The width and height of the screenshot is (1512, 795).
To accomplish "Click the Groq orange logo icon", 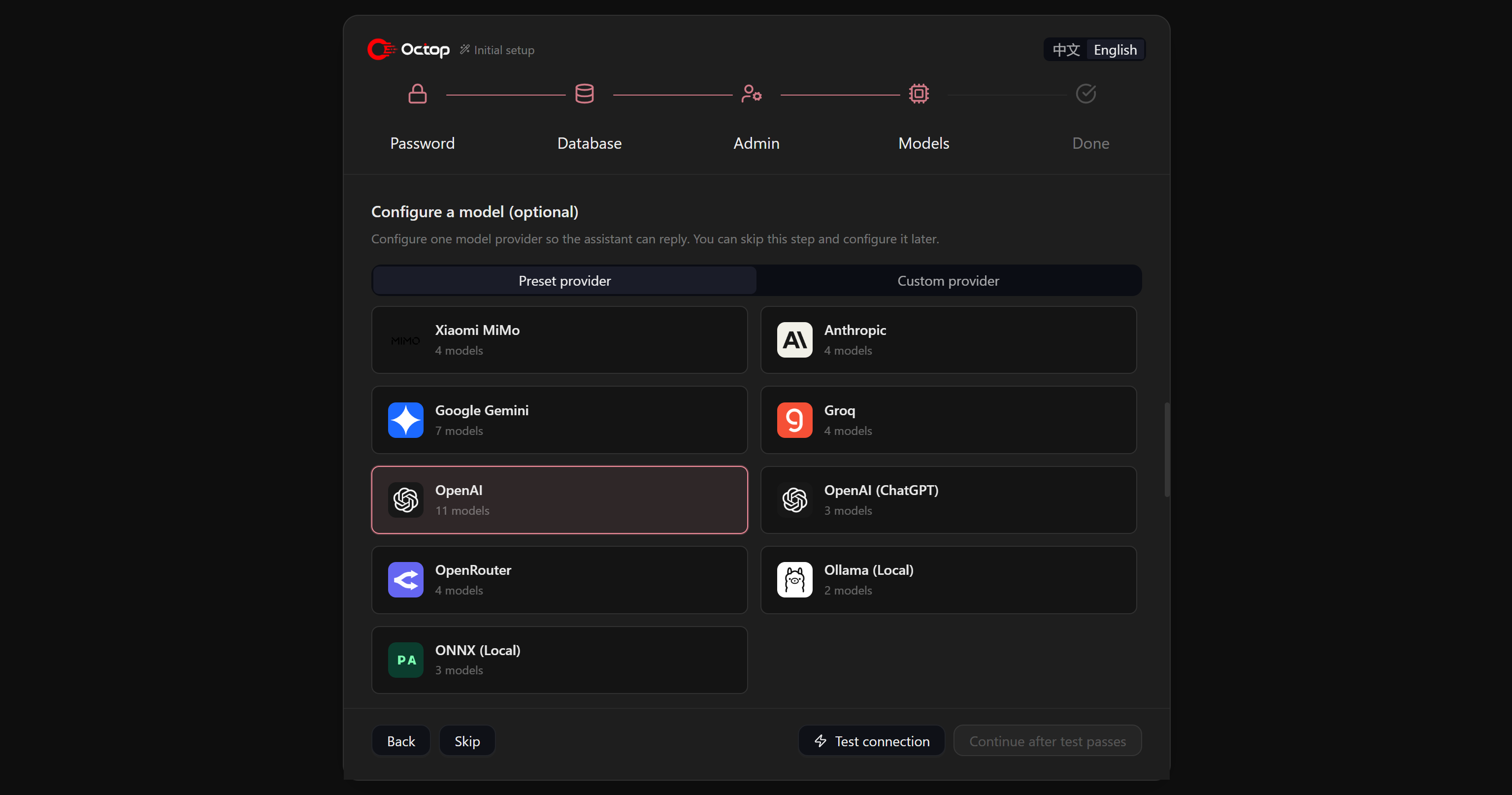I will (x=795, y=420).
